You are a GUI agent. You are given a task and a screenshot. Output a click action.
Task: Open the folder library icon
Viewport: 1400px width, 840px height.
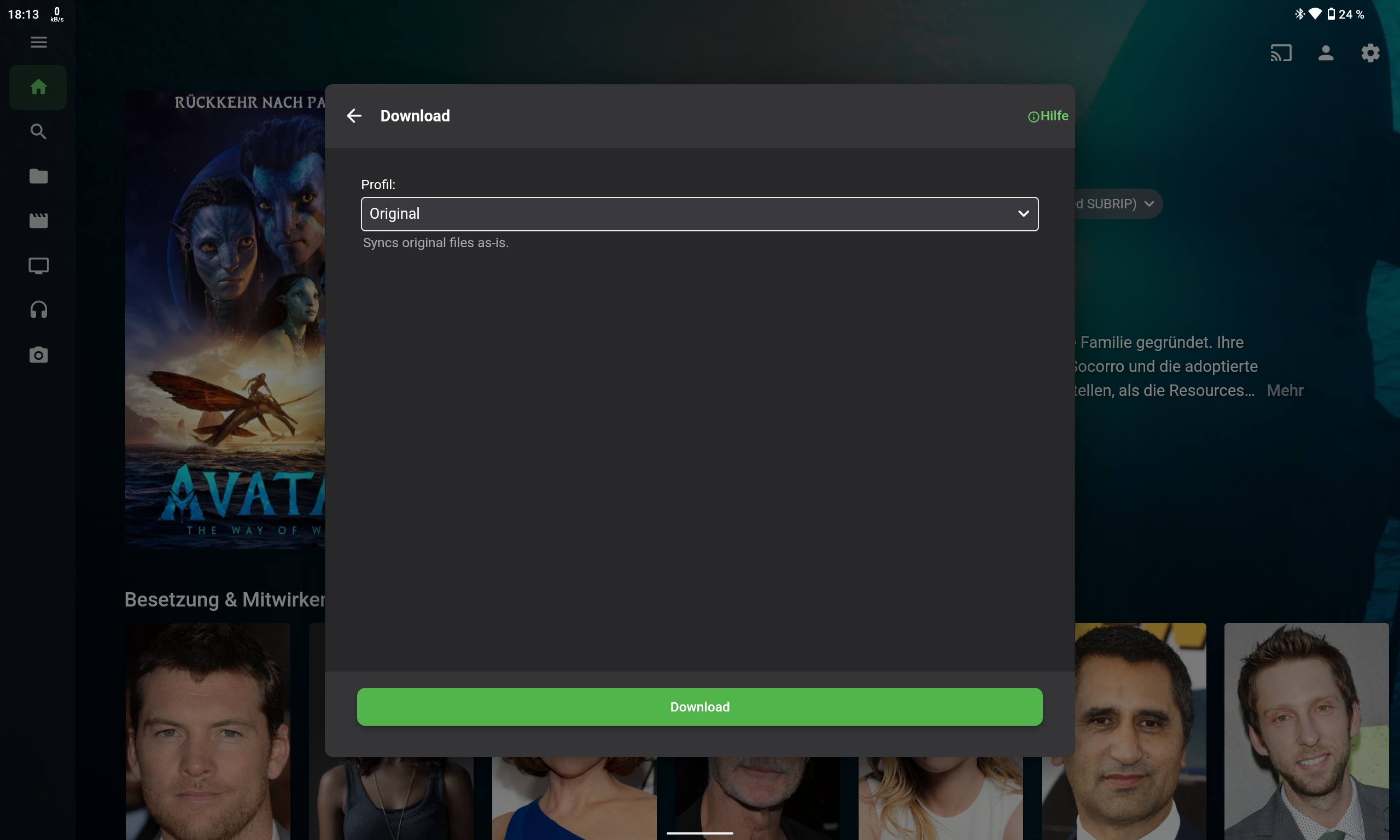pyautogui.click(x=38, y=176)
